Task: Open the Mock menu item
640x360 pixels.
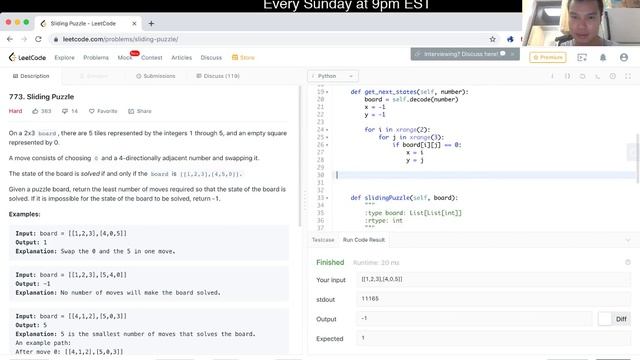Action: coord(124,58)
